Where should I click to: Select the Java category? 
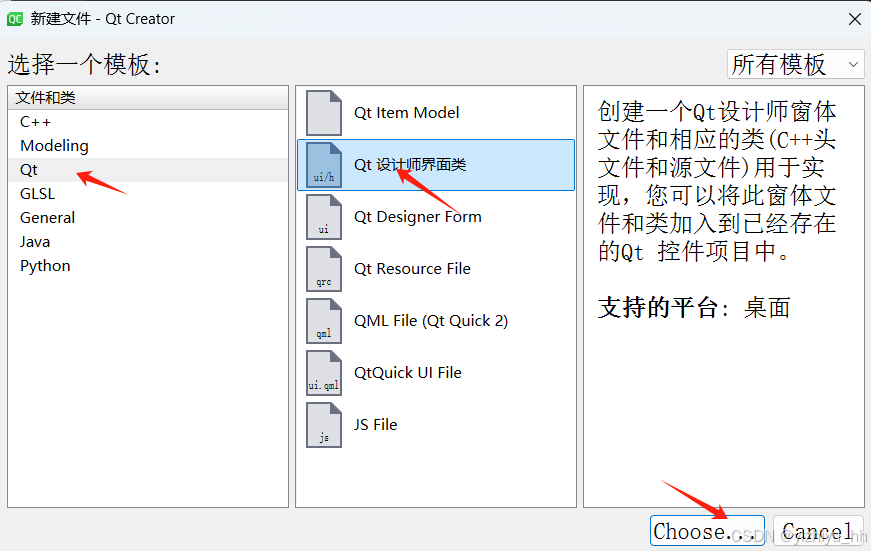click(x=148, y=242)
